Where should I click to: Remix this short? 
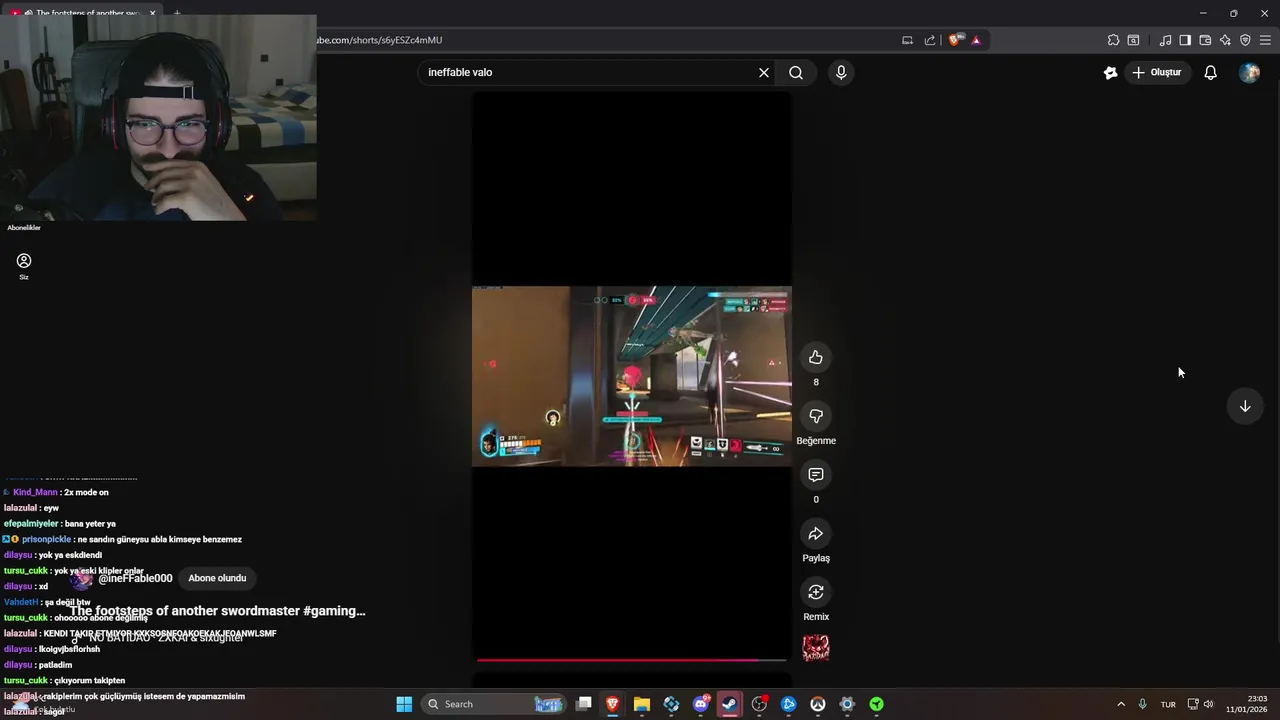[816, 592]
